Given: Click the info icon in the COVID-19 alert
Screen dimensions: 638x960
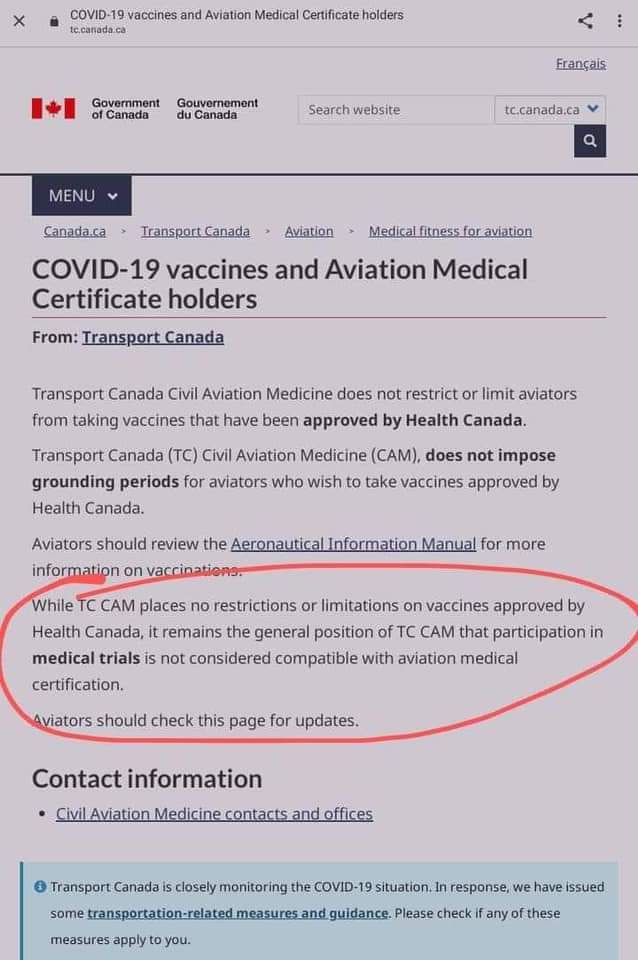Looking at the screenshot, I should coord(40,887).
